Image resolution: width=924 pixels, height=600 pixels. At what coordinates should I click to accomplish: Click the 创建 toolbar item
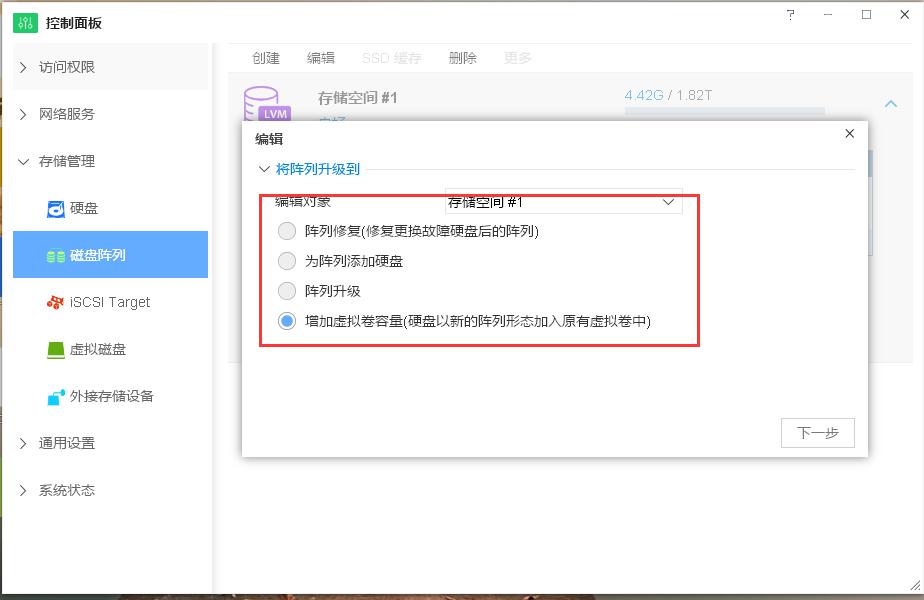266,58
